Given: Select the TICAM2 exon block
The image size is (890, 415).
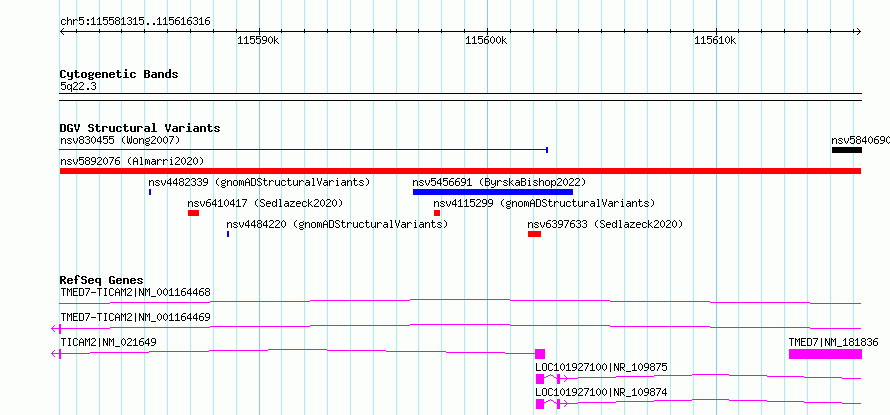Looking at the screenshot, I should (540, 354).
